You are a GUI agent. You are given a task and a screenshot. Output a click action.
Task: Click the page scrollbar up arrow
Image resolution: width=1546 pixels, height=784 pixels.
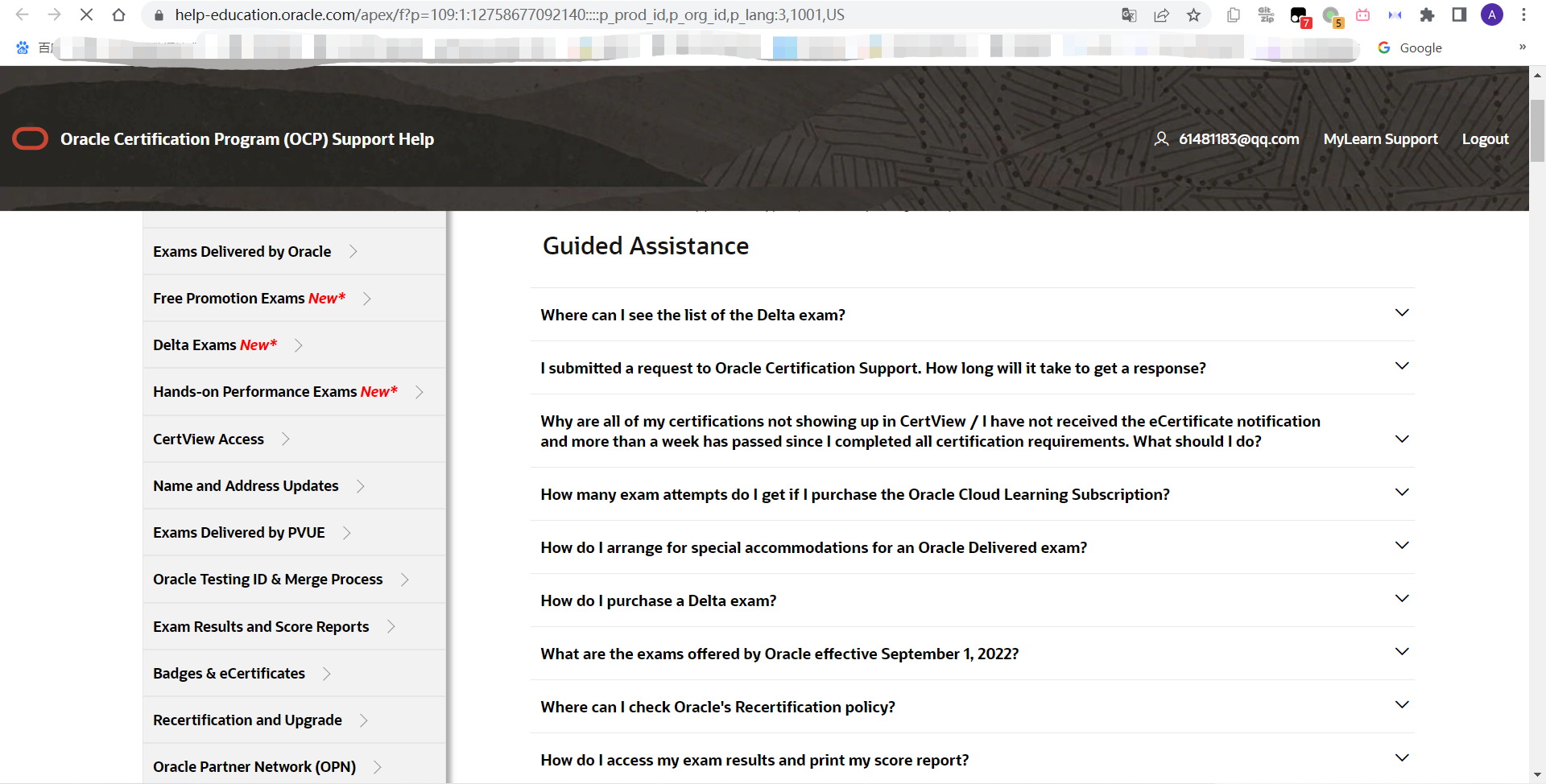(1538, 74)
